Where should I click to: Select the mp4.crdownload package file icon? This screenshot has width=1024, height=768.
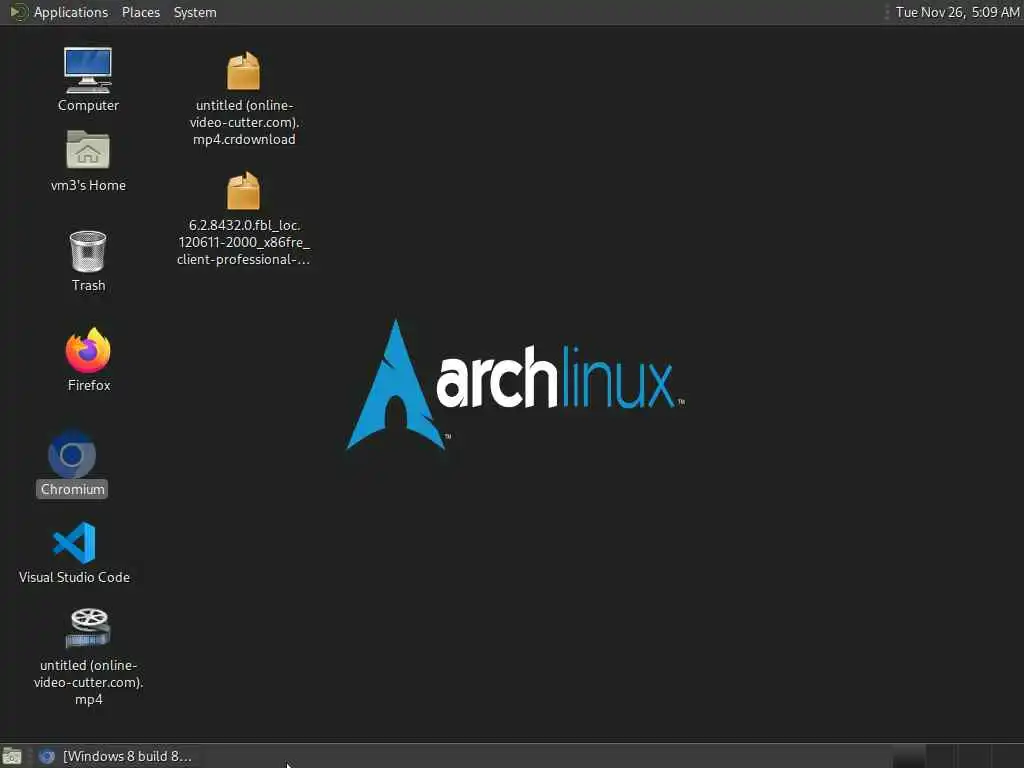click(x=243, y=71)
